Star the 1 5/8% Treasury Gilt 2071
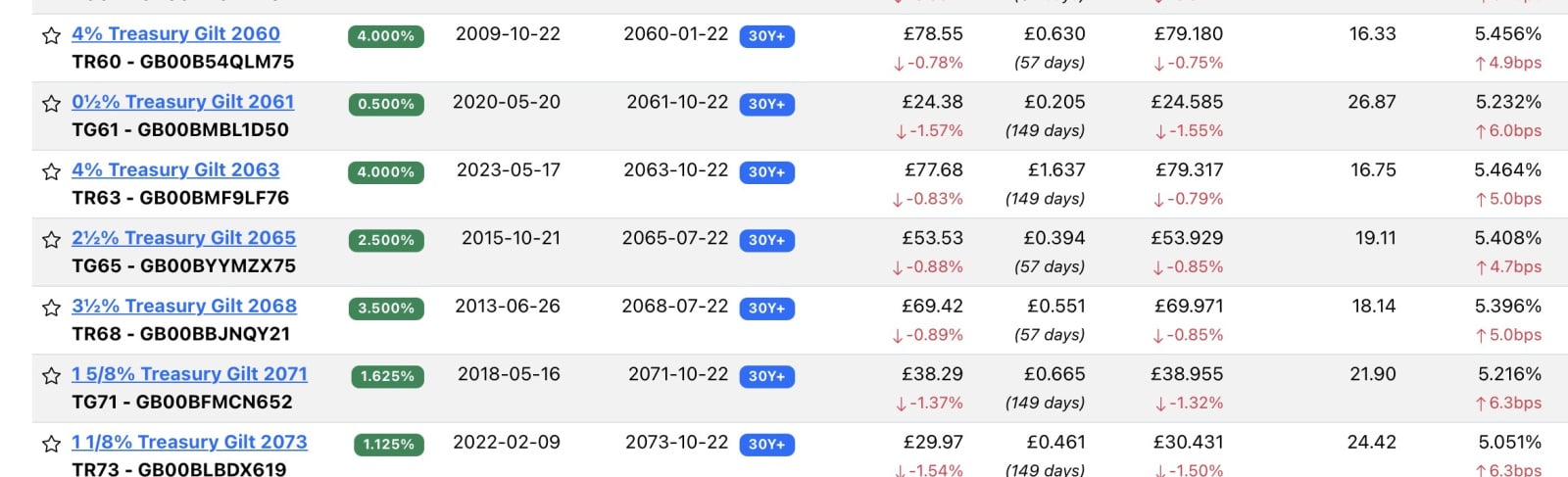1568x477 pixels. pos(51,376)
